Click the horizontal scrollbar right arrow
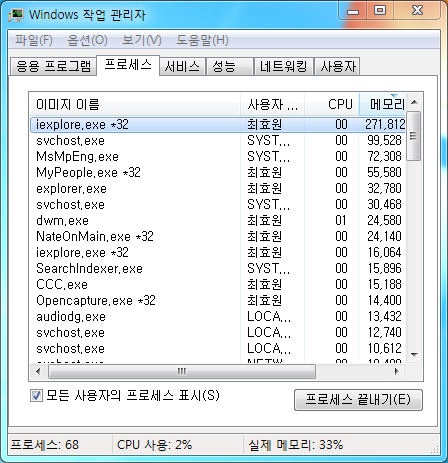The width and height of the screenshot is (448, 463). pyautogui.click(x=396, y=371)
